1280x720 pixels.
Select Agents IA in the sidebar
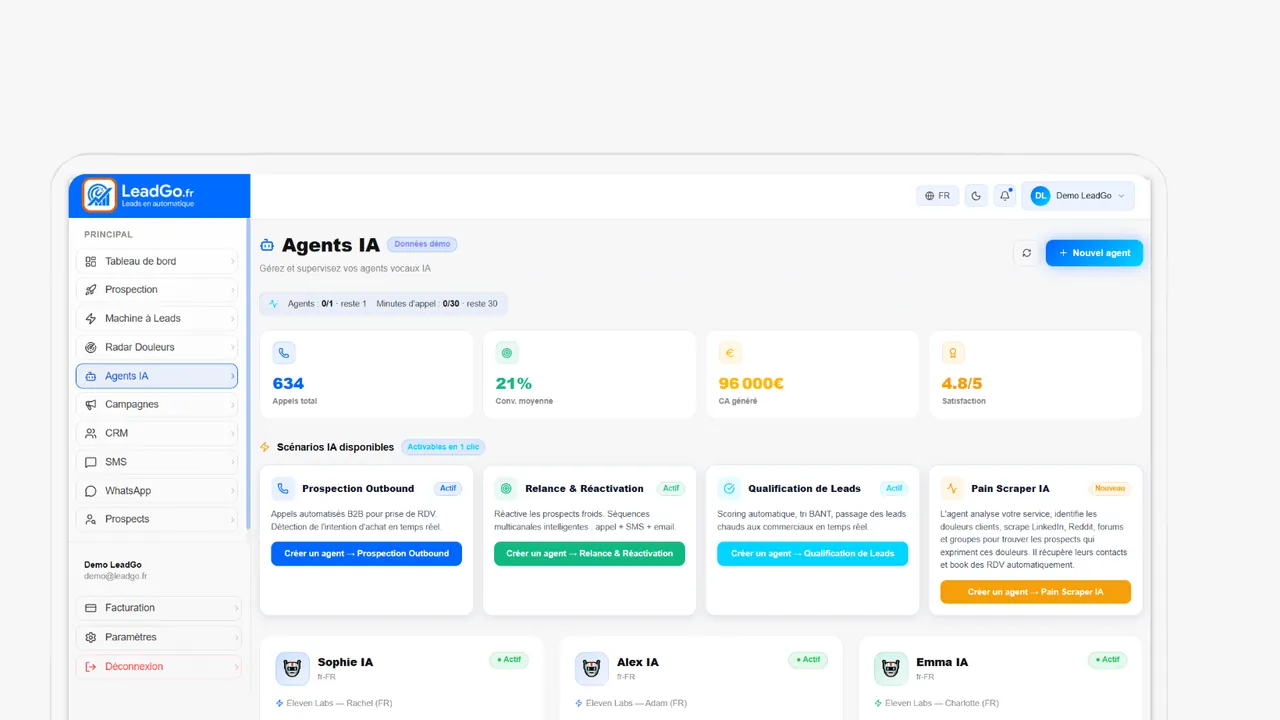157,376
